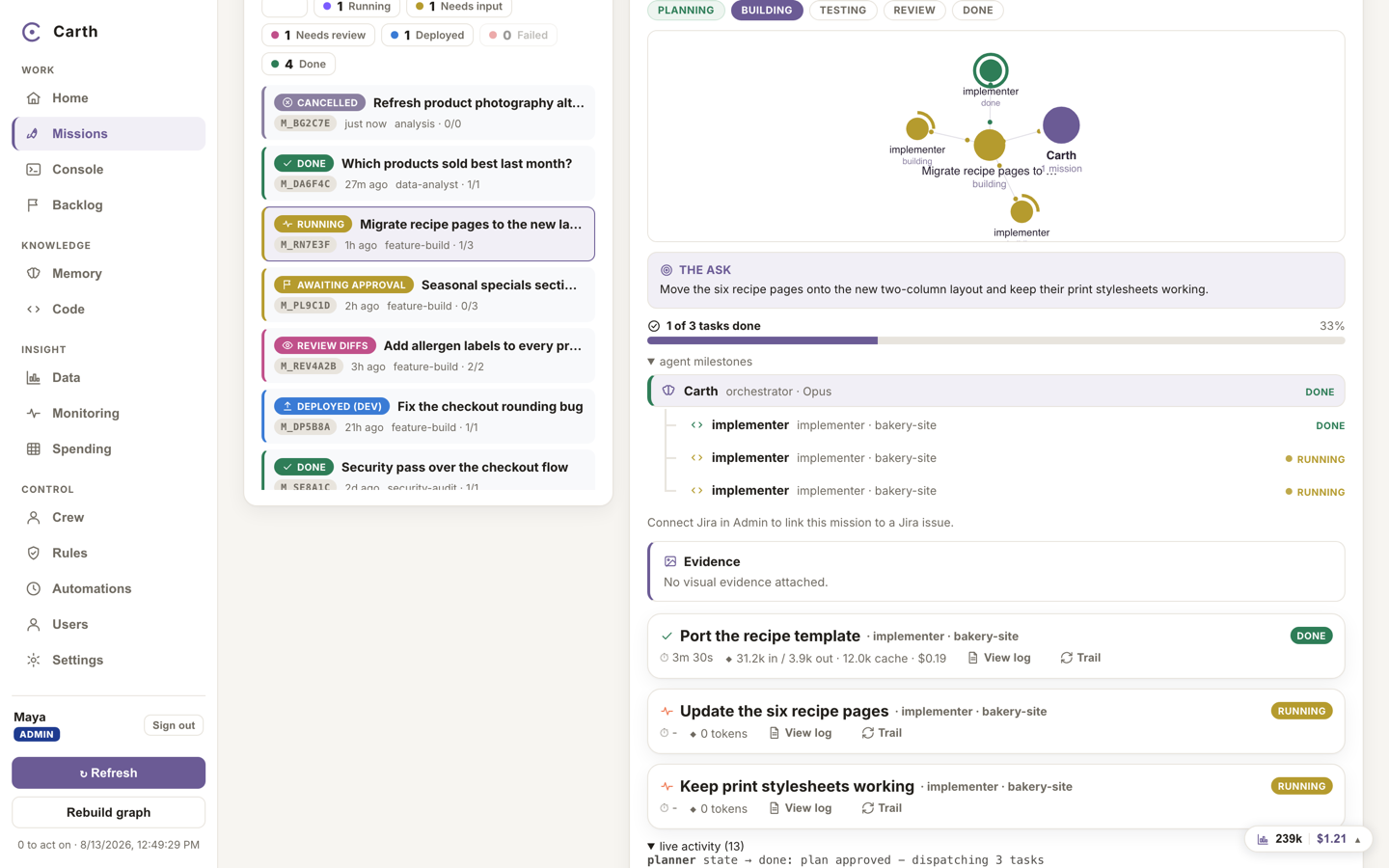Toggle the Needs input filter
Screen dimensions: 1389x868
(x=459, y=7)
